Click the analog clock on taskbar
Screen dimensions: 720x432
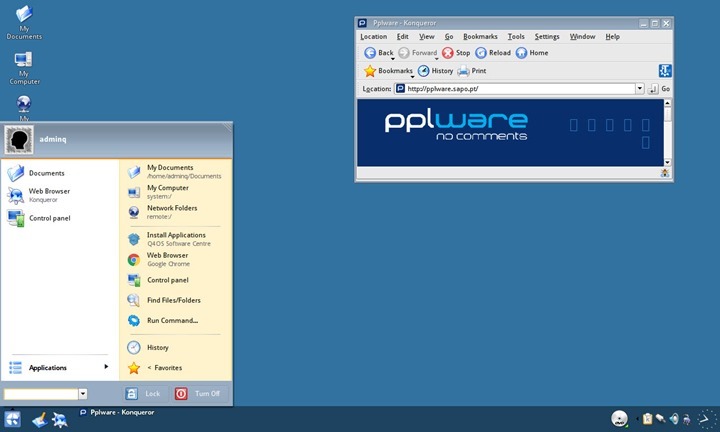click(706, 418)
